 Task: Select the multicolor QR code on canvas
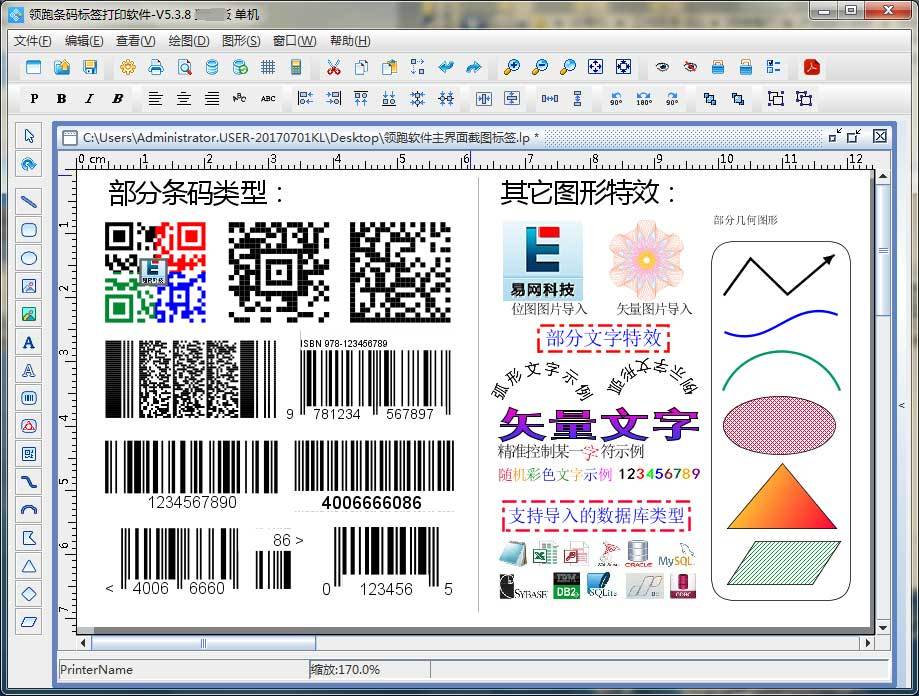(155, 272)
